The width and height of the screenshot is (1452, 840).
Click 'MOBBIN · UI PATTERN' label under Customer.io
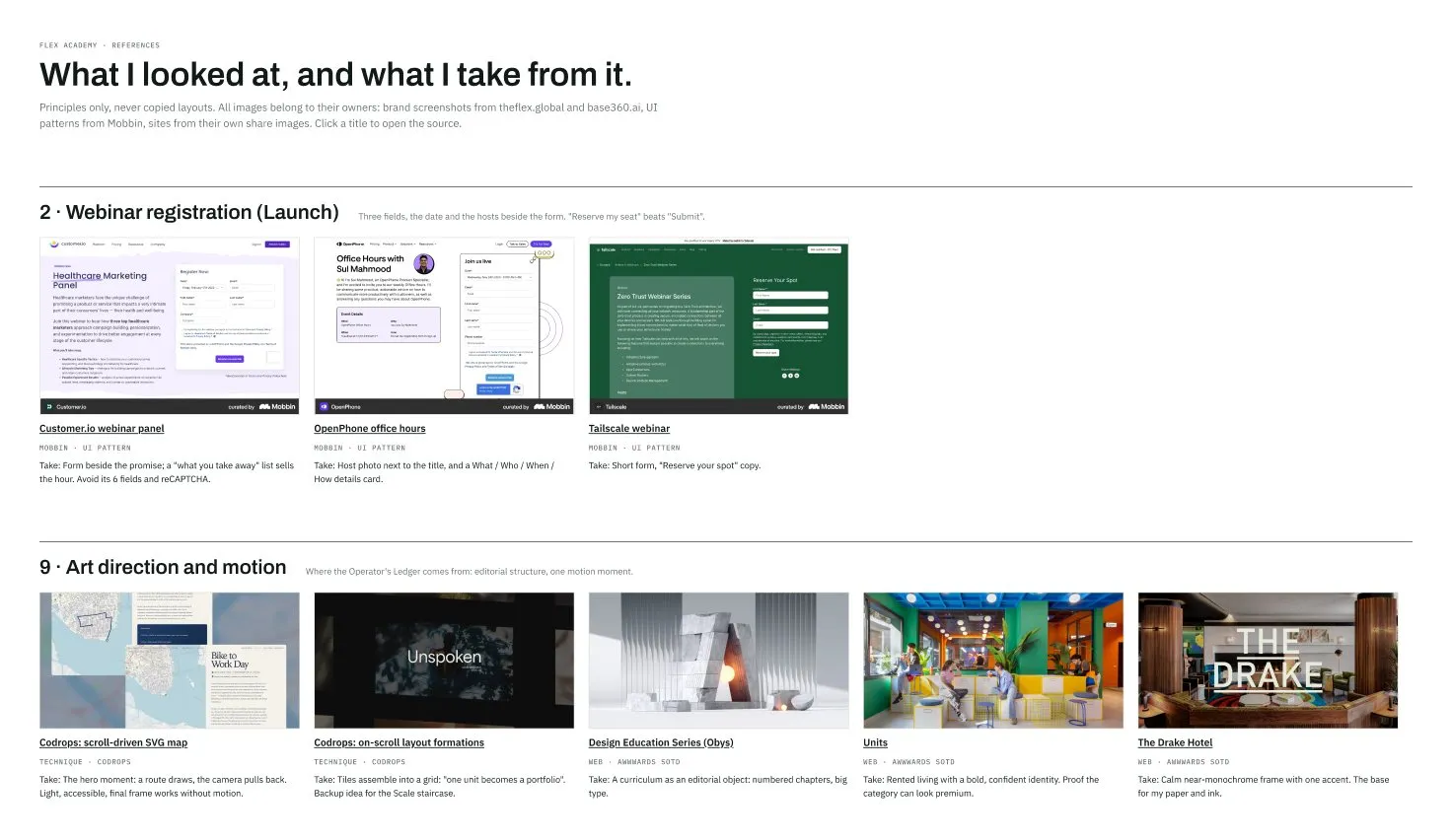point(85,448)
